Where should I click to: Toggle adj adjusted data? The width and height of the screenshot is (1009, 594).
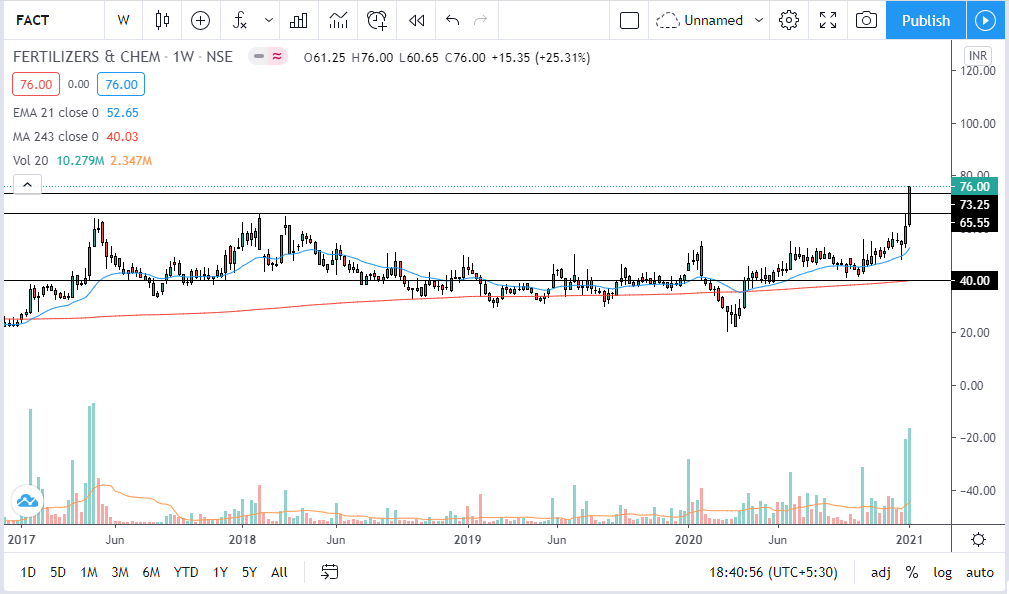[881, 572]
